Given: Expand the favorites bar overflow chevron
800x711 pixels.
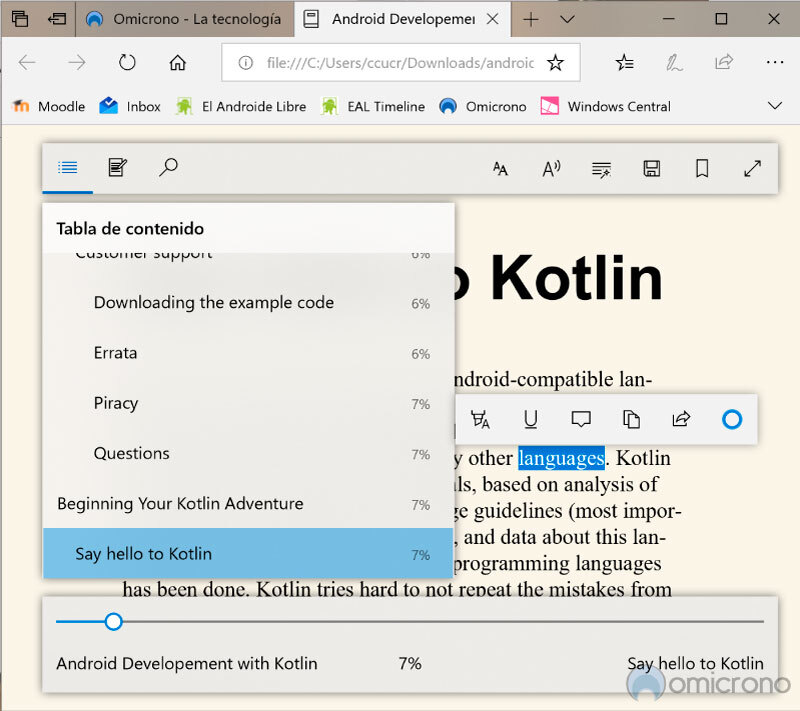Looking at the screenshot, I should pyautogui.click(x=774, y=106).
